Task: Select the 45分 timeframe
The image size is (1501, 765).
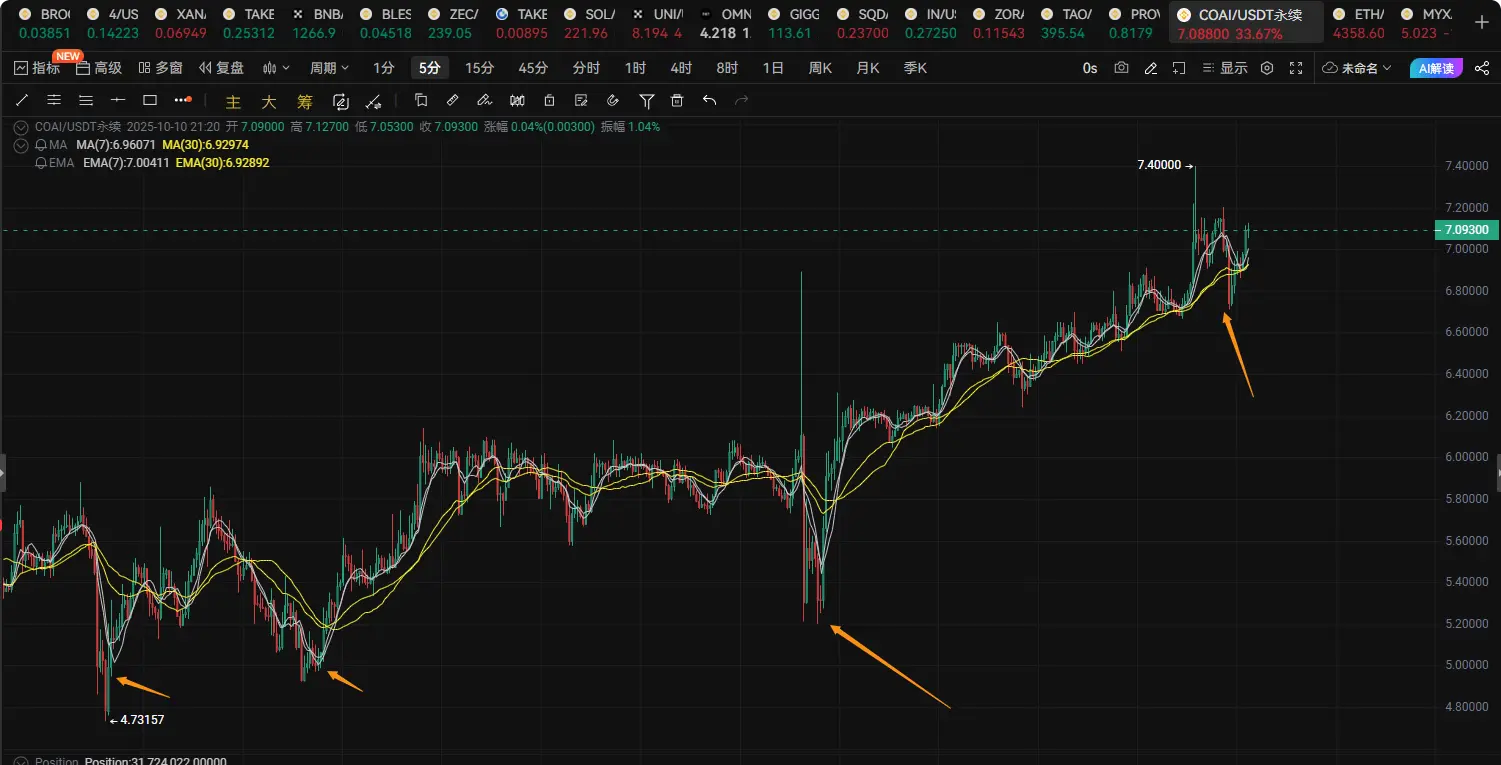Action: click(x=533, y=68)
